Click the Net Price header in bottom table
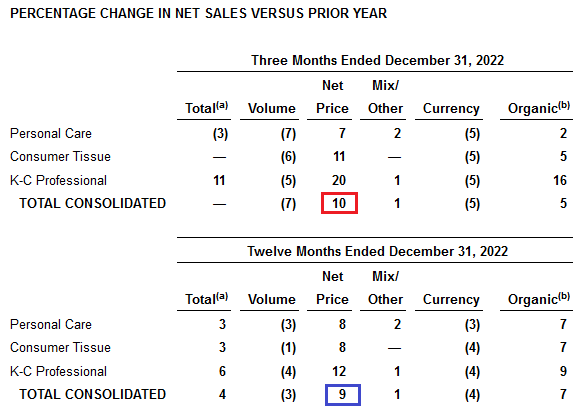The width and height of the screenshot is (583, 411). [x=332, y=288]
